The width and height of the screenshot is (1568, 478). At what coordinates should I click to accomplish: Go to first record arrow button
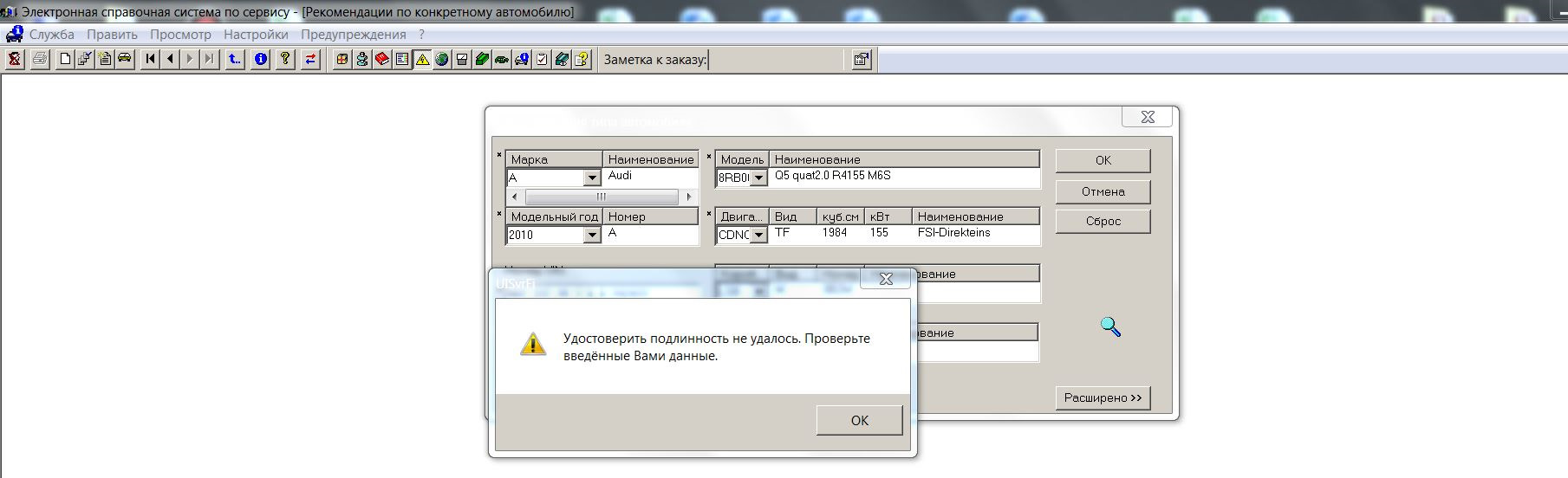click(x=151, y=60)
